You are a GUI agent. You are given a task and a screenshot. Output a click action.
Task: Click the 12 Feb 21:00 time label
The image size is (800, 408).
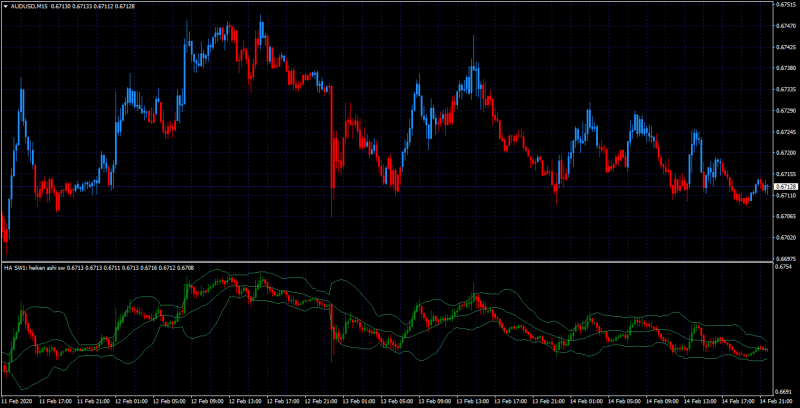[x=319, y=400]
